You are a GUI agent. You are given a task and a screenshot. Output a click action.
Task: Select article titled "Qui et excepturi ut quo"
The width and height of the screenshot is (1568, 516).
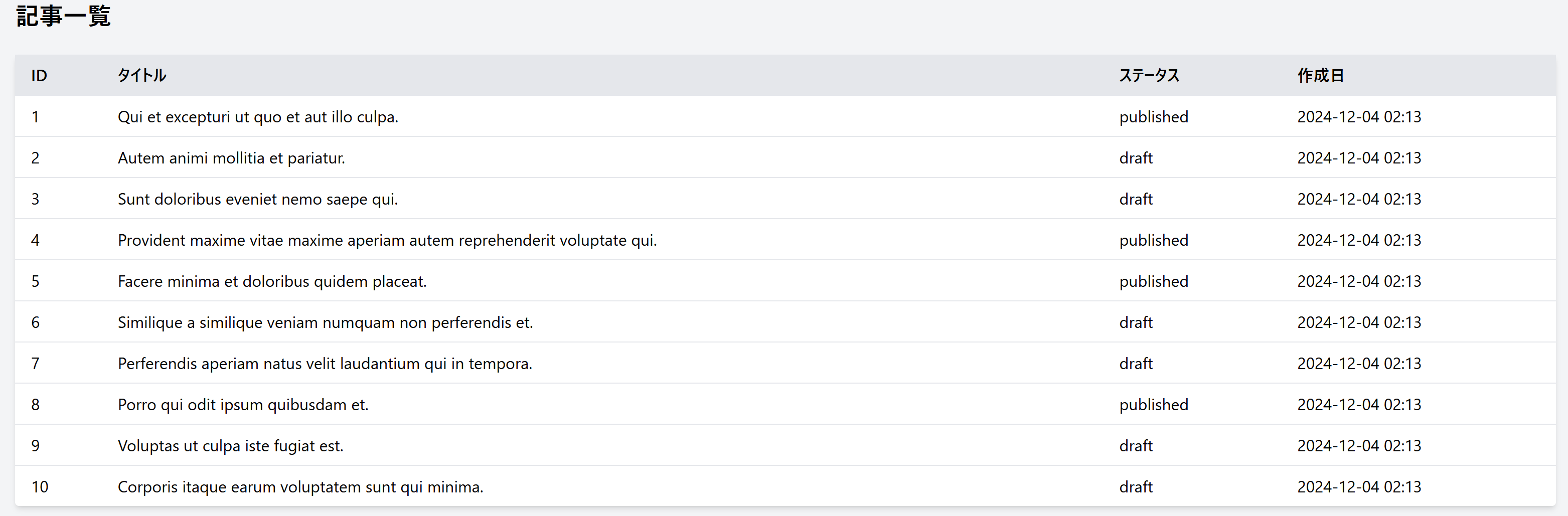pyautogui.click(x=257, y=117)
